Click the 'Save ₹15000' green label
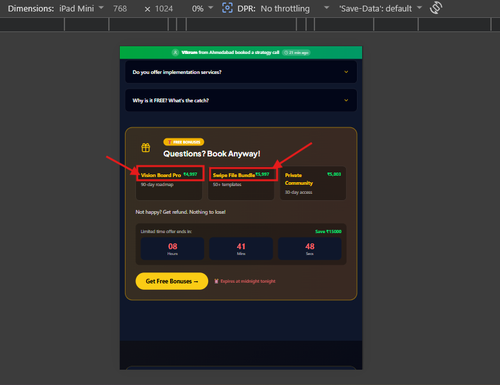This screenshot has width=500, height=385. 328,231
